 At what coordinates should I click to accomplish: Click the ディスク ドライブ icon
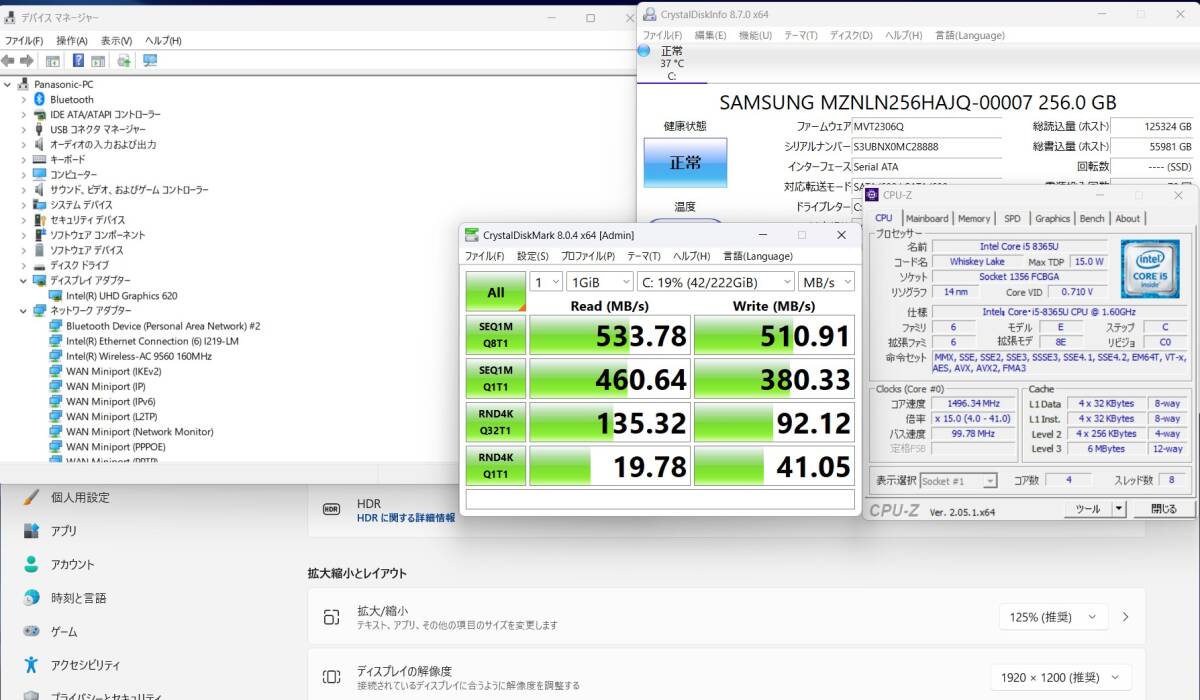tap(40, 265)
